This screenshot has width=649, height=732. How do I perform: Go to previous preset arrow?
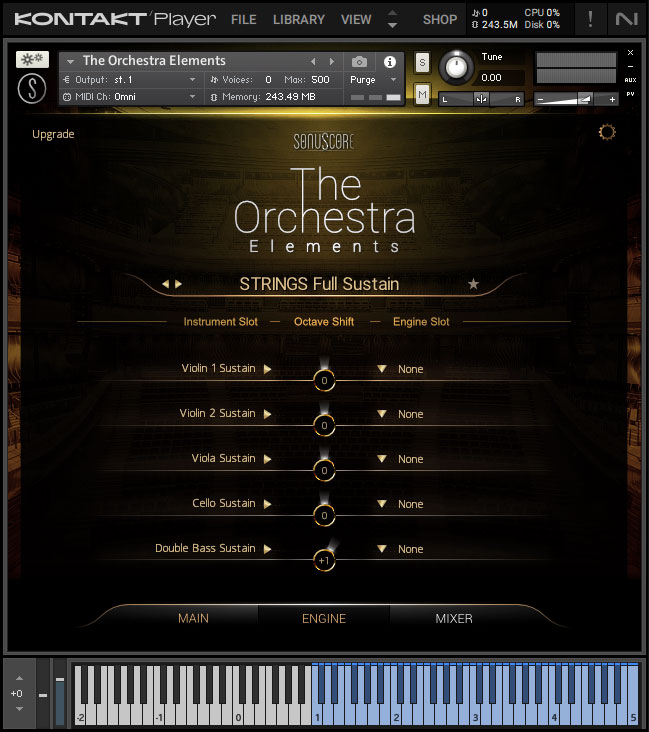point(165,284)
